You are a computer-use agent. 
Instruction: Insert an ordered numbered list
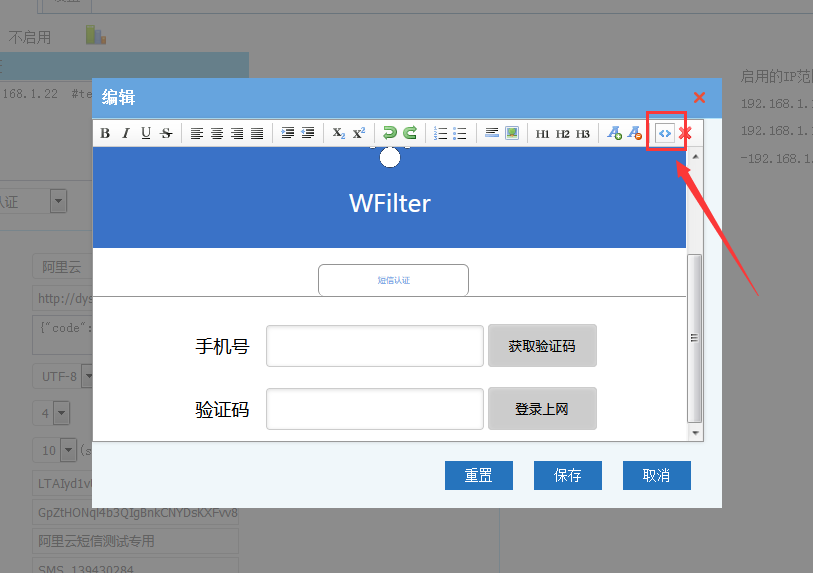tap(440, 133)
